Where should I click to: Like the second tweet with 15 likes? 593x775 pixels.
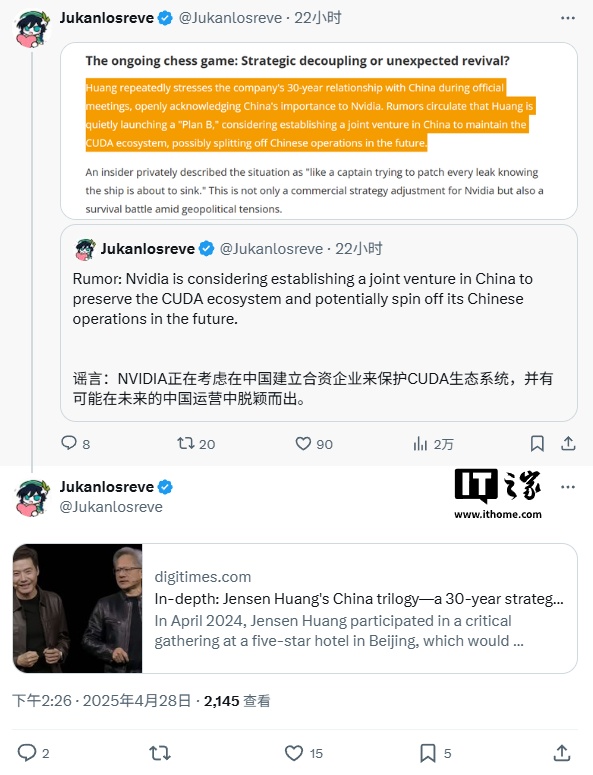point(303,753)
